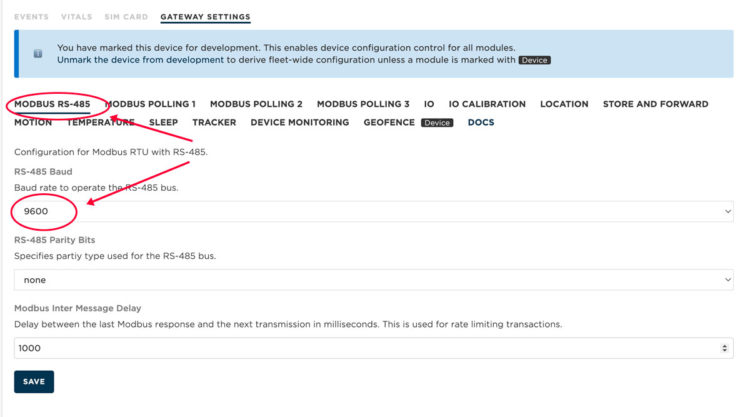This screenshot has height=417, width=750.
Task: Open the Tracker settings section
Action: click(214, 122)
